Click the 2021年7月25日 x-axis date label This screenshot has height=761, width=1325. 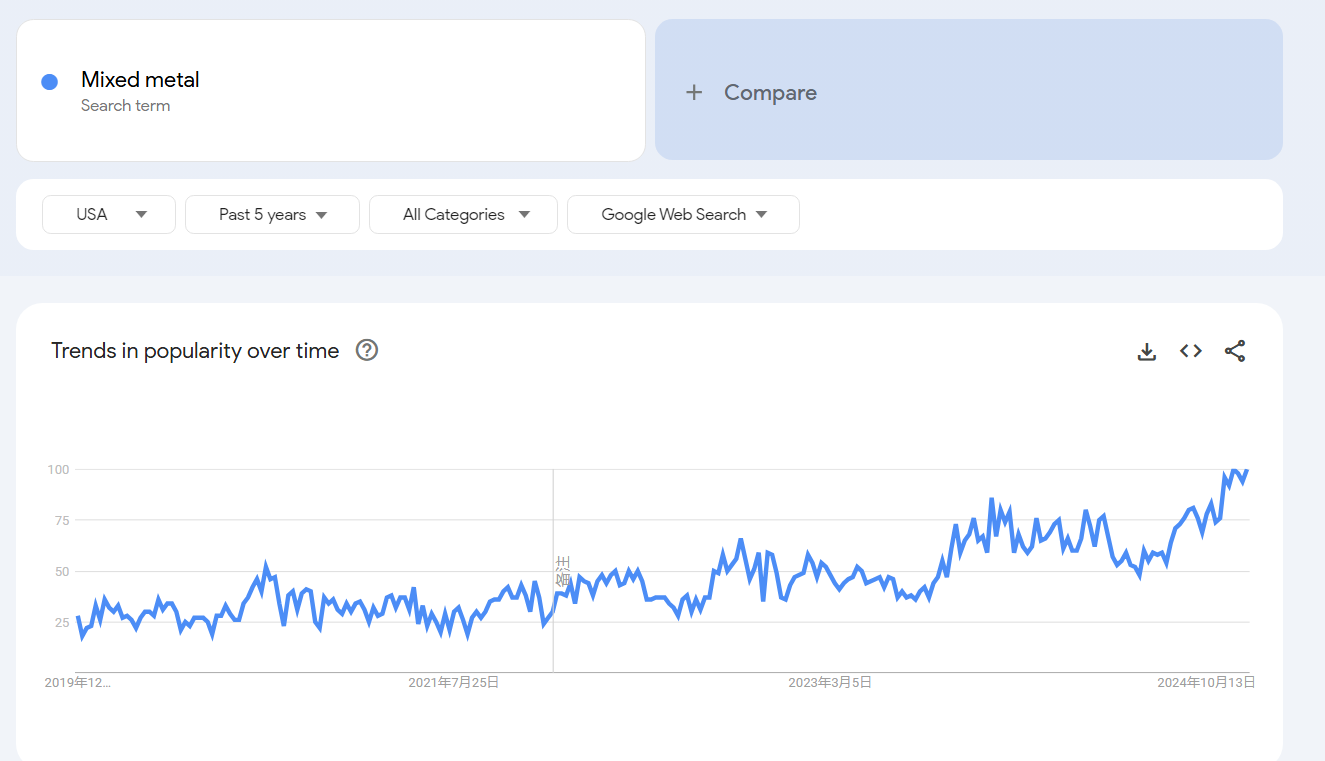[454, 682]
